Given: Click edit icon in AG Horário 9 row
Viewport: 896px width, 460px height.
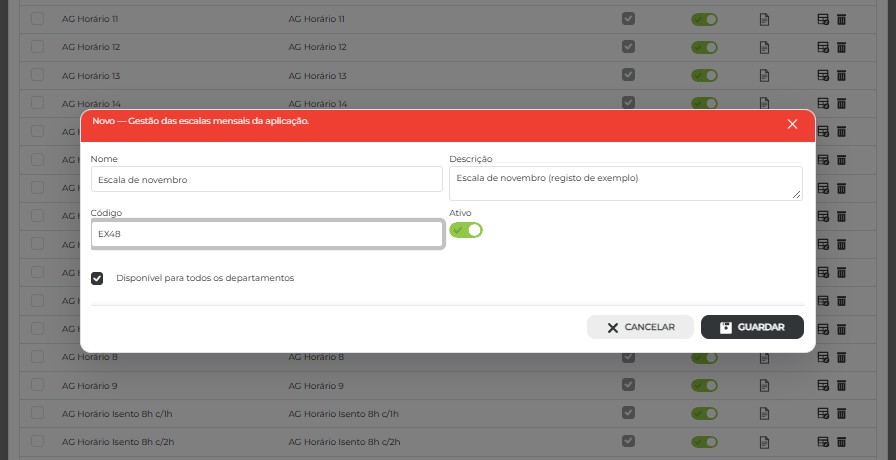Looking at the screenshot, I should point(823,386).
